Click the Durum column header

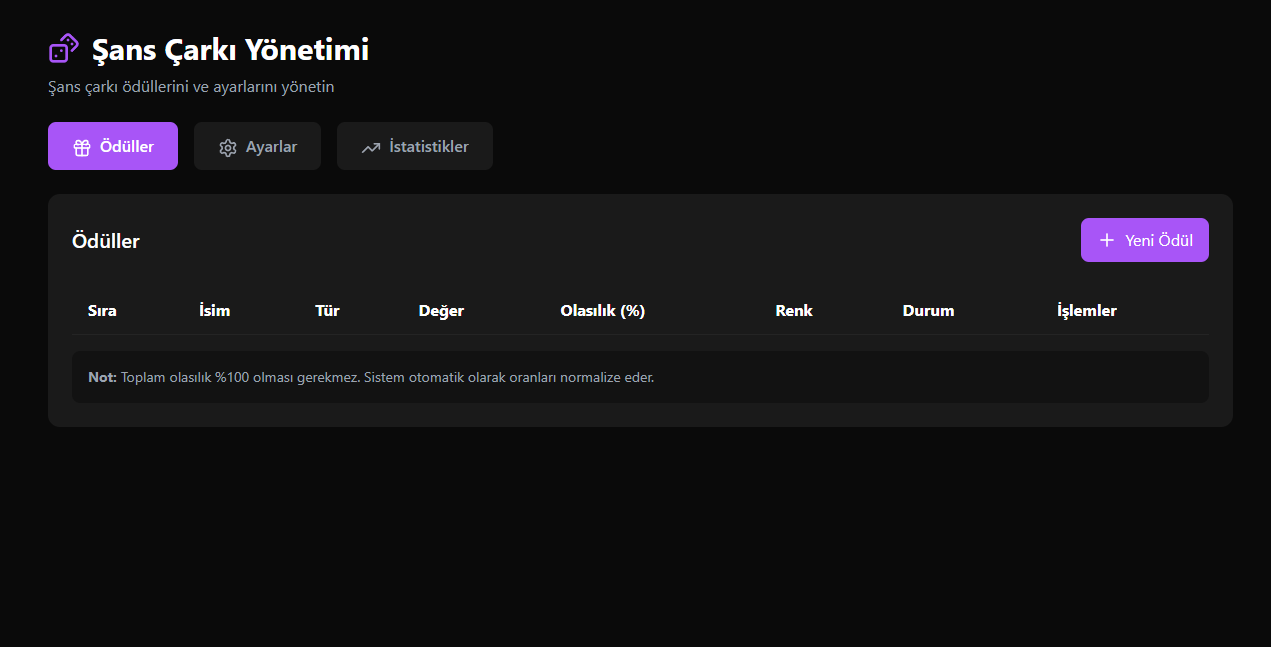[928, 310]
